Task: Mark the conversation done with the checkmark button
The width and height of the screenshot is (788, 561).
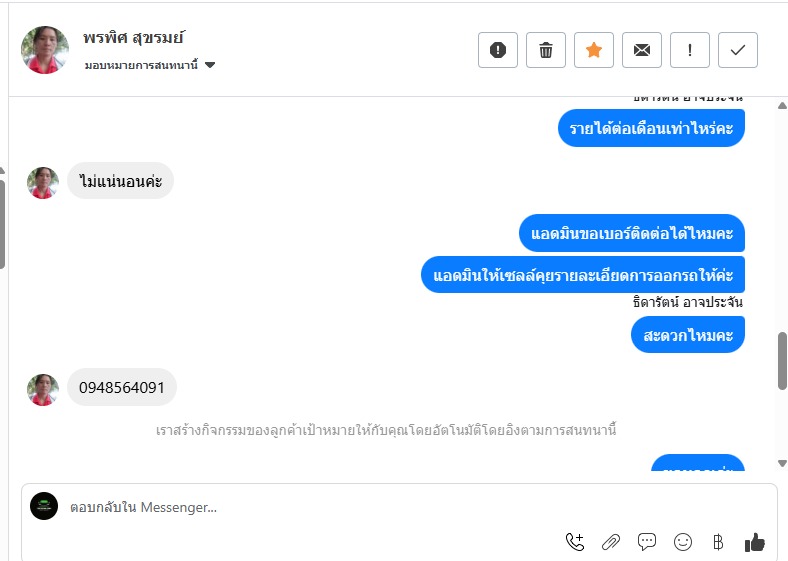Action: click(x=738, y=50)
